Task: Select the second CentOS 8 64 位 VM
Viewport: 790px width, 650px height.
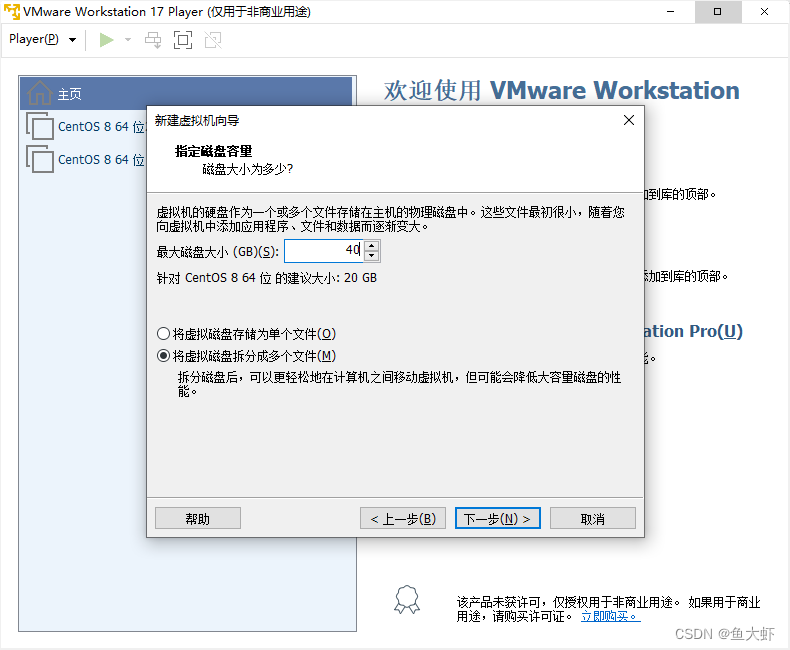Action: [86, 159]
